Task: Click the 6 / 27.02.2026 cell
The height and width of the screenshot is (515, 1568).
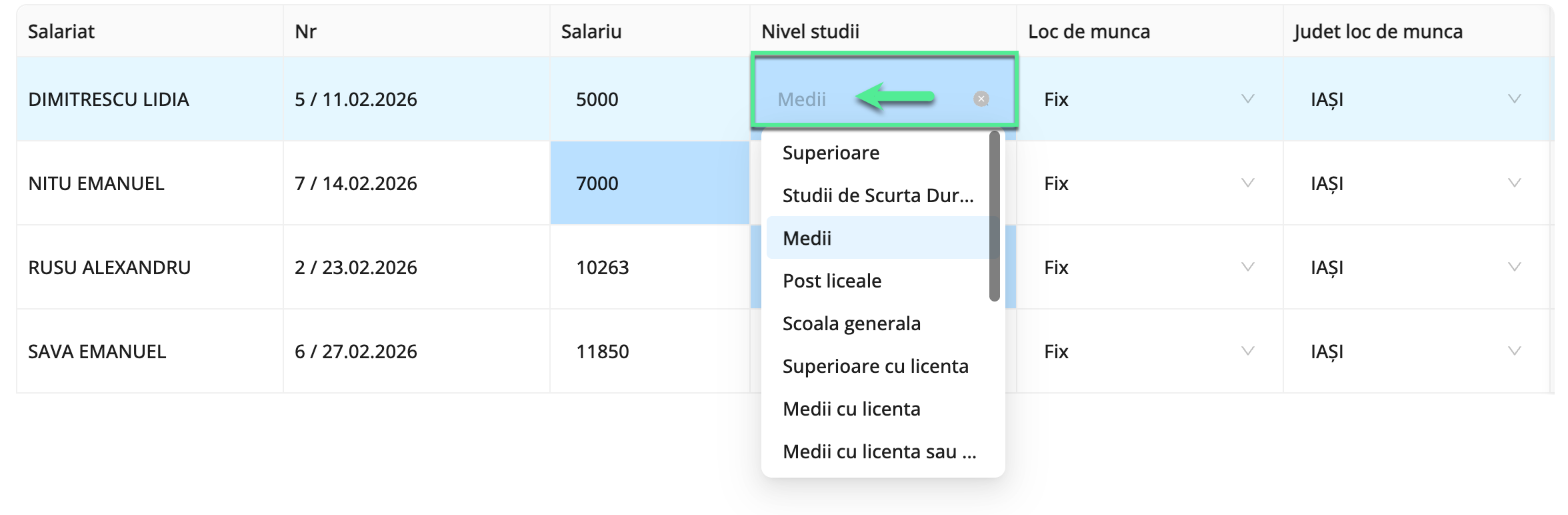Action: click(x=417, y=352)
